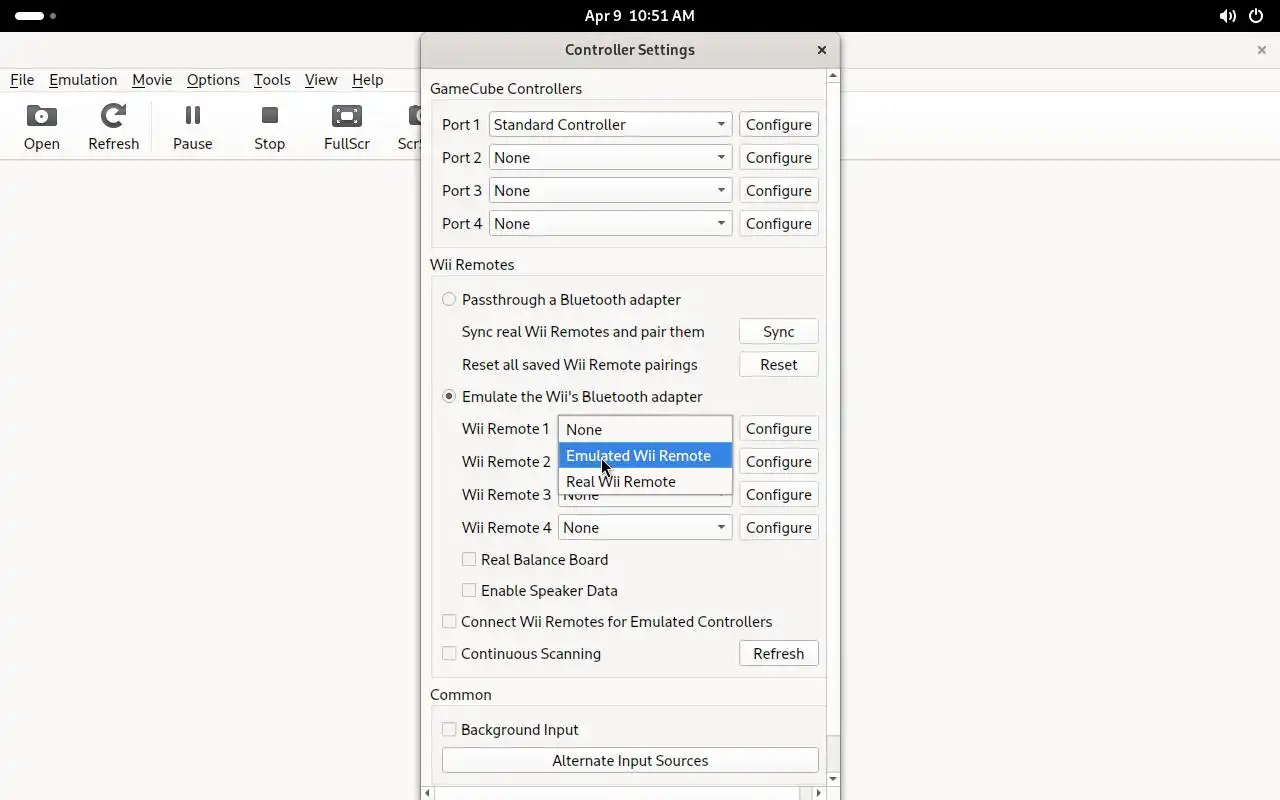Viewport: 1280px width, 800px height.
Task: Click Configure for GameCube Port 1
Action: 779,124
